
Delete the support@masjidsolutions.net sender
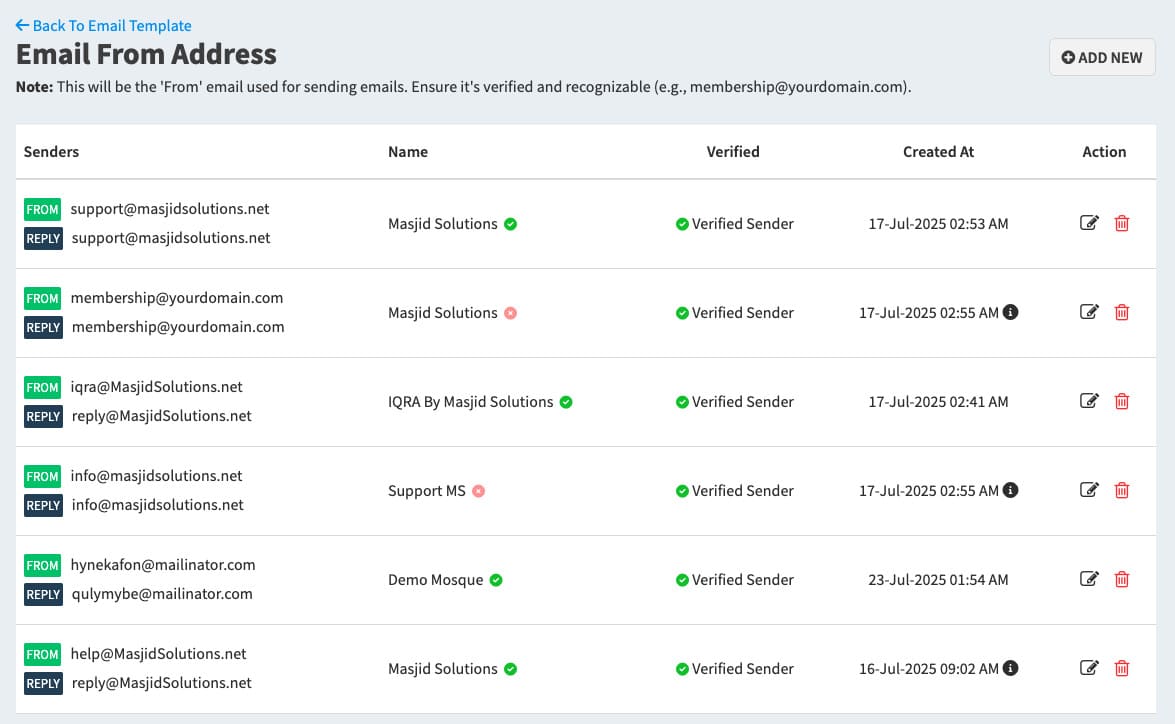(x=1122, y=223)
